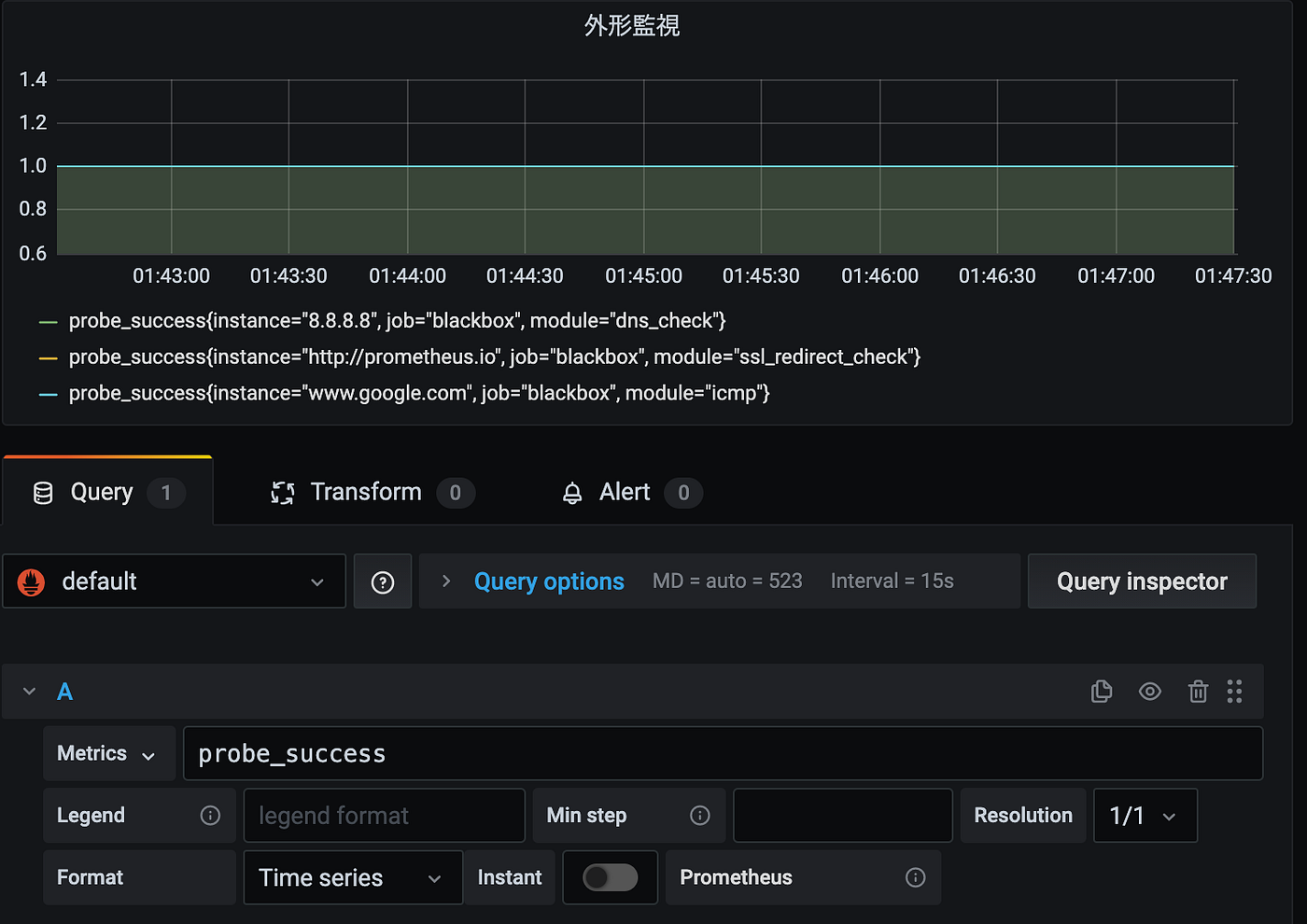
Task: Click the 0.6 y-axis label
Action: [x=33, y=253]
